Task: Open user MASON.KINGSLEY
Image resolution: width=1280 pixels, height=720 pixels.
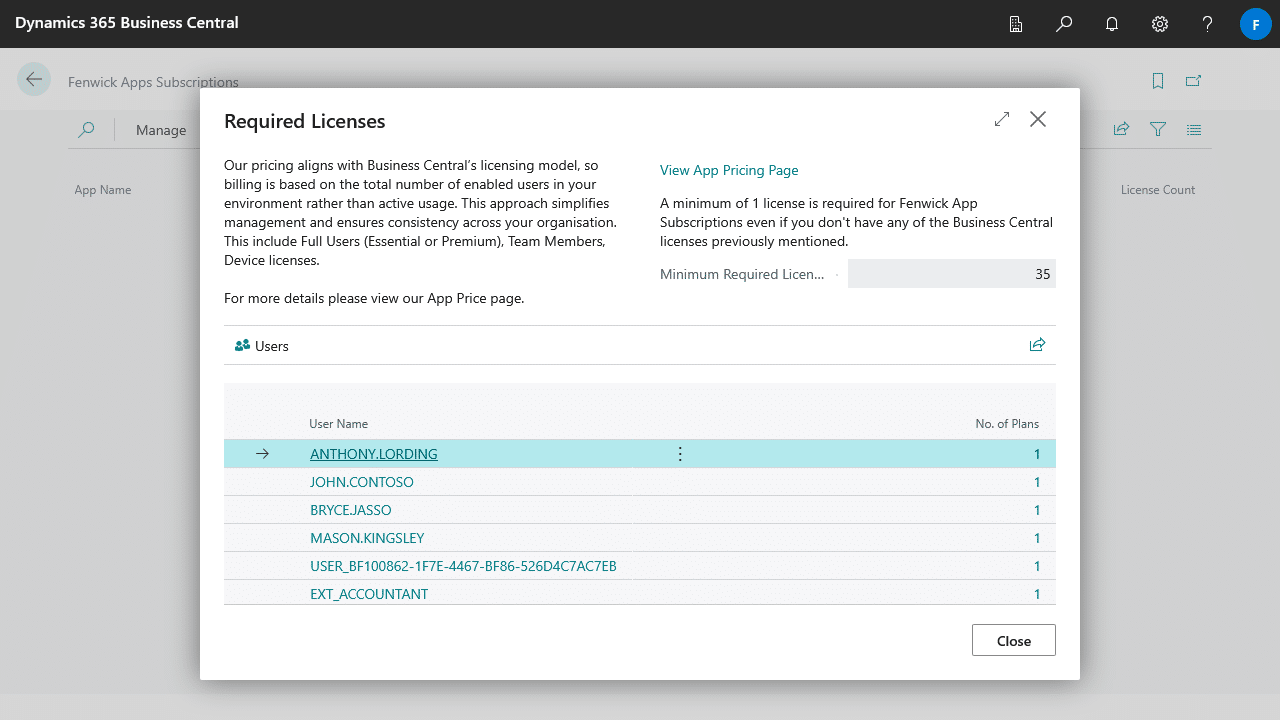Action: pyautogui.click(x=367, y=538)
